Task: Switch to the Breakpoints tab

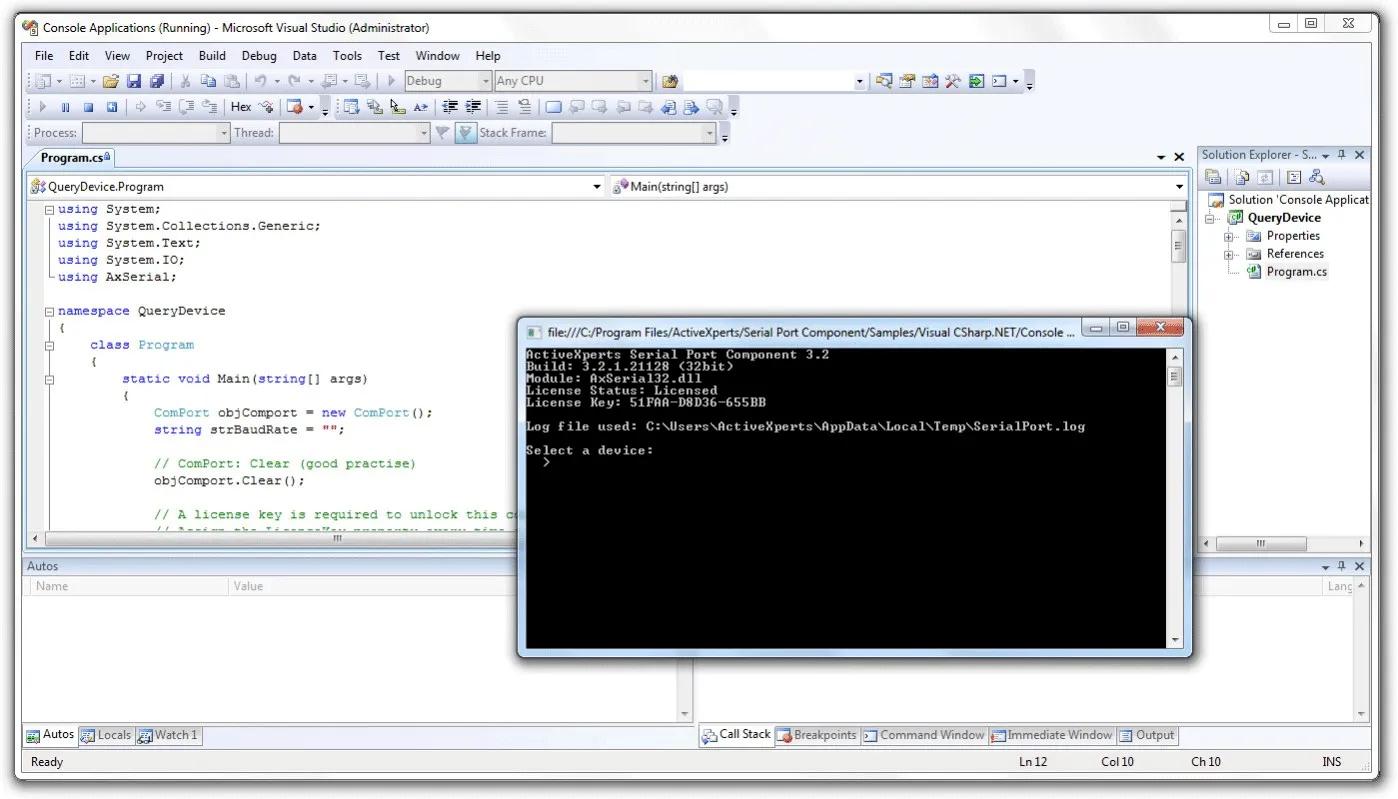Action: point(817,735)
